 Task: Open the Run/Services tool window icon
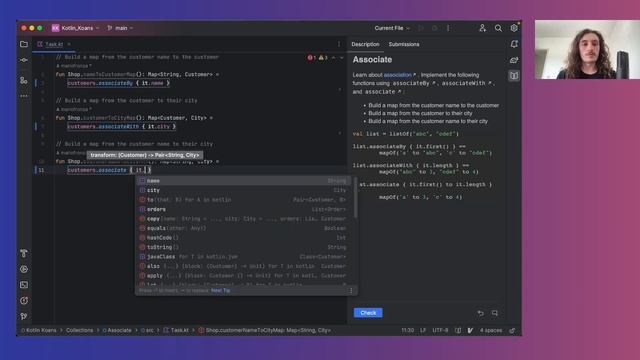(x=24, y=269)
